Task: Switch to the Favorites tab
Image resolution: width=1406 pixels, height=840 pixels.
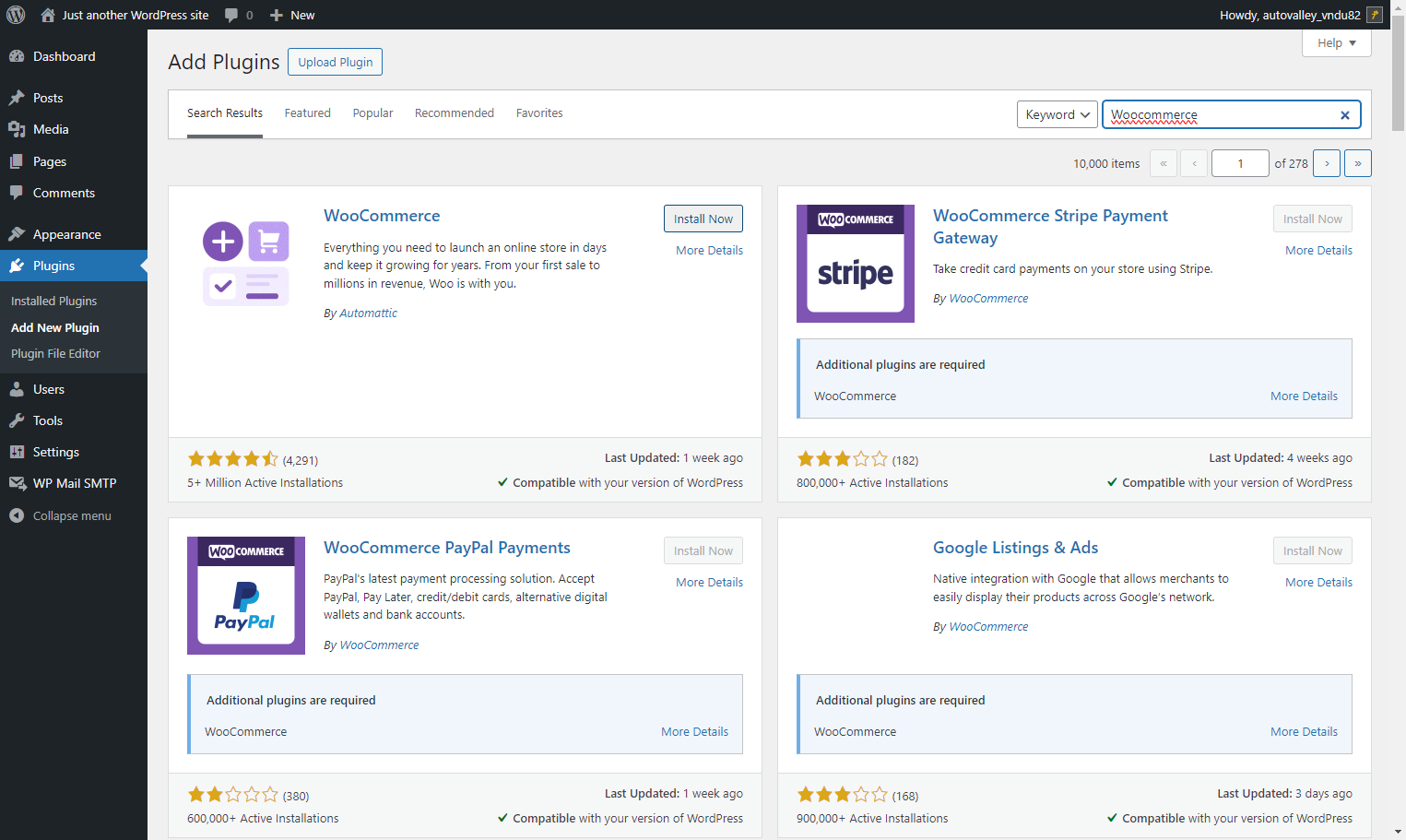Action: coord(539,113)
